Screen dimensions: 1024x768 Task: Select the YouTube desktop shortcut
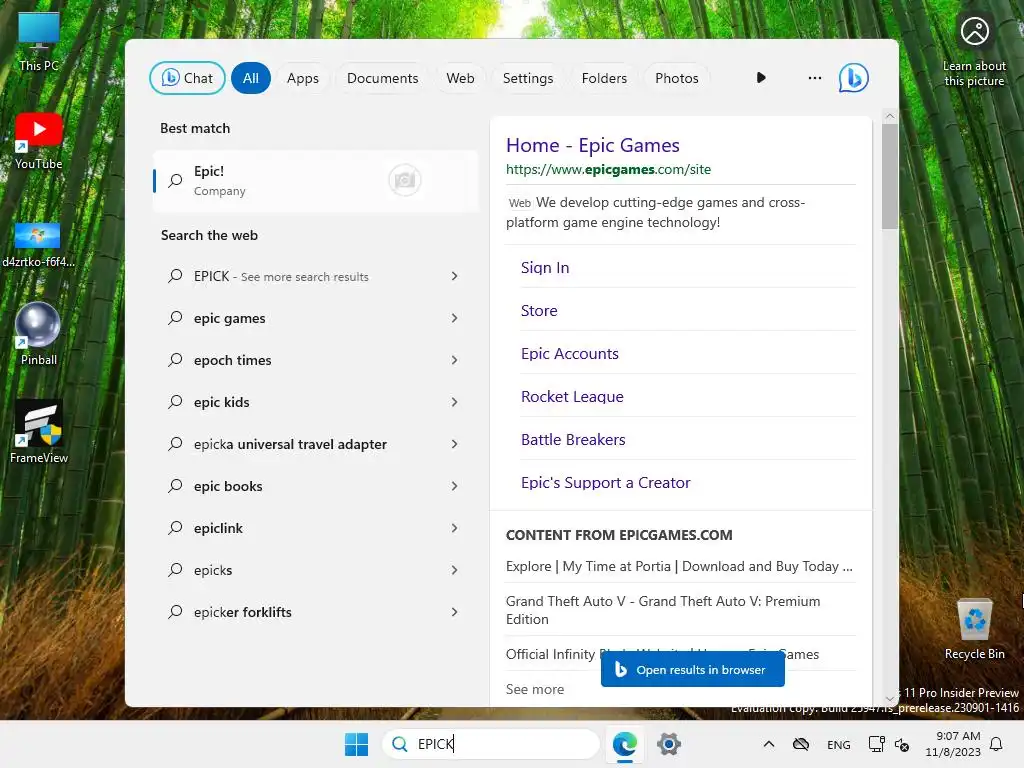[39, 141]
